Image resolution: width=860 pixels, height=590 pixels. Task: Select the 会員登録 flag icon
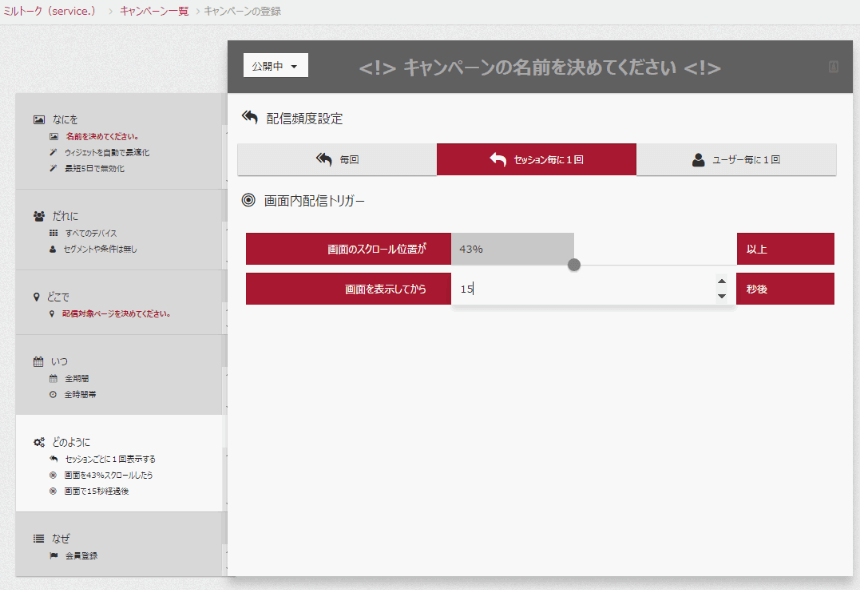(52, 555)
